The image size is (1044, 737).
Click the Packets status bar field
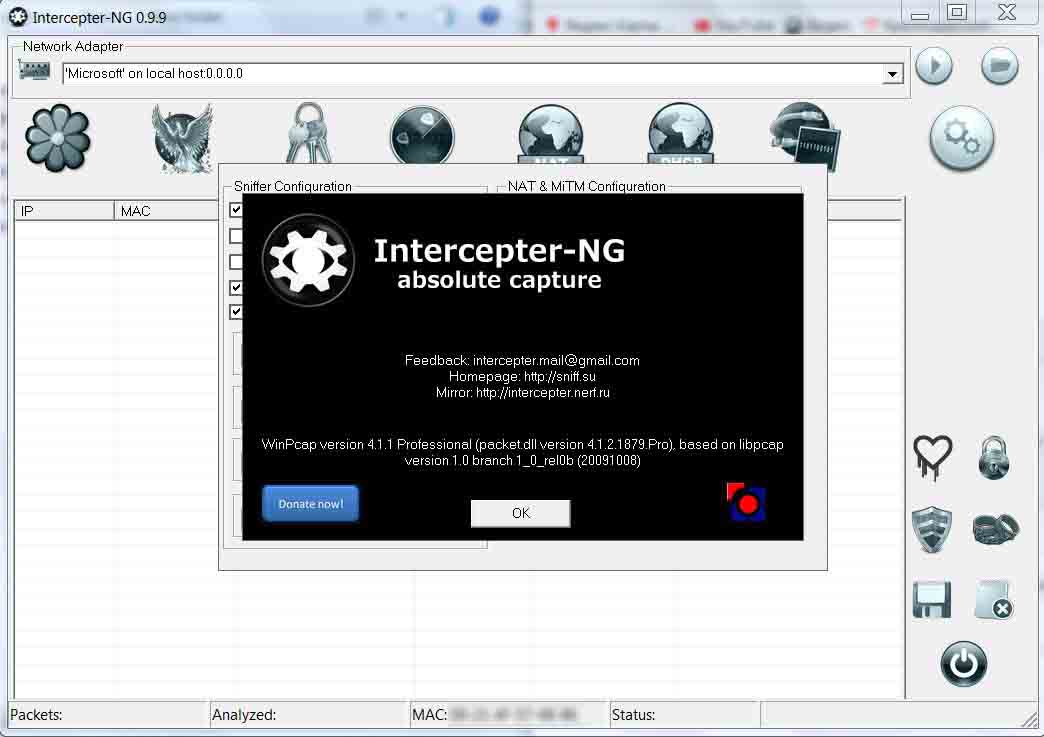coord(110,715)
